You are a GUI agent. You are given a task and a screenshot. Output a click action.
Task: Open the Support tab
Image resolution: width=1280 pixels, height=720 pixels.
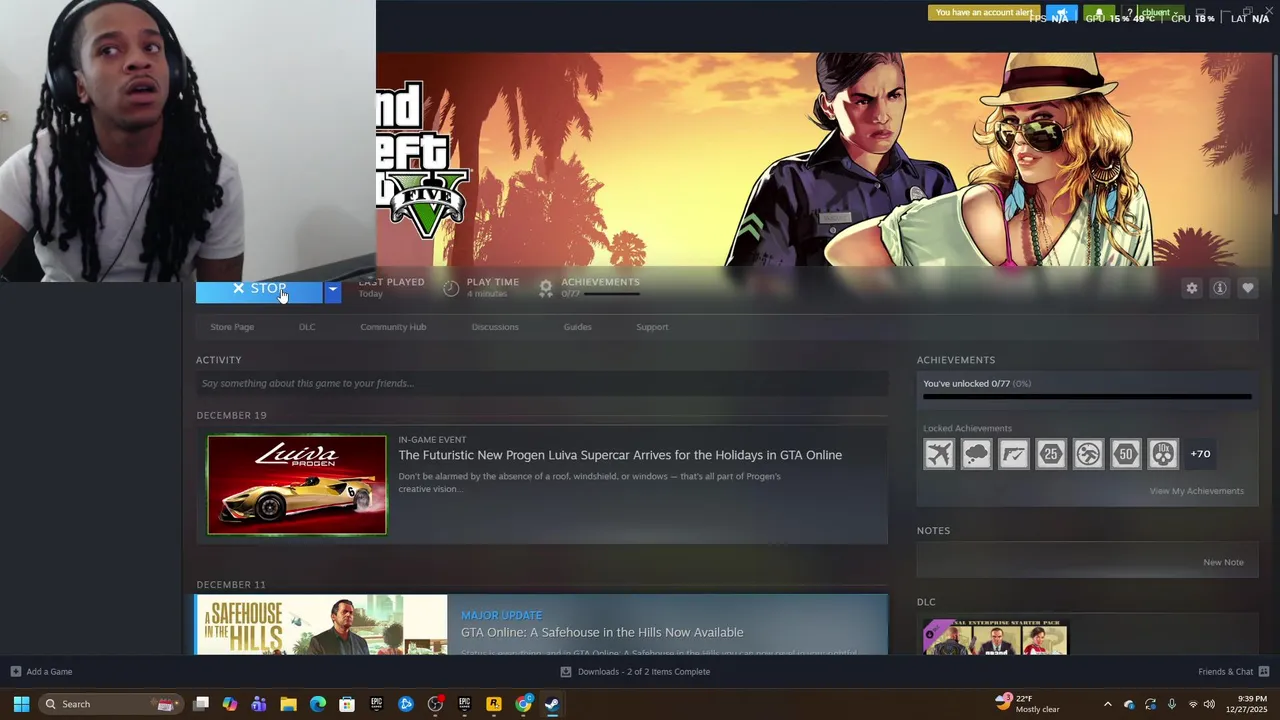coord(652,327)
